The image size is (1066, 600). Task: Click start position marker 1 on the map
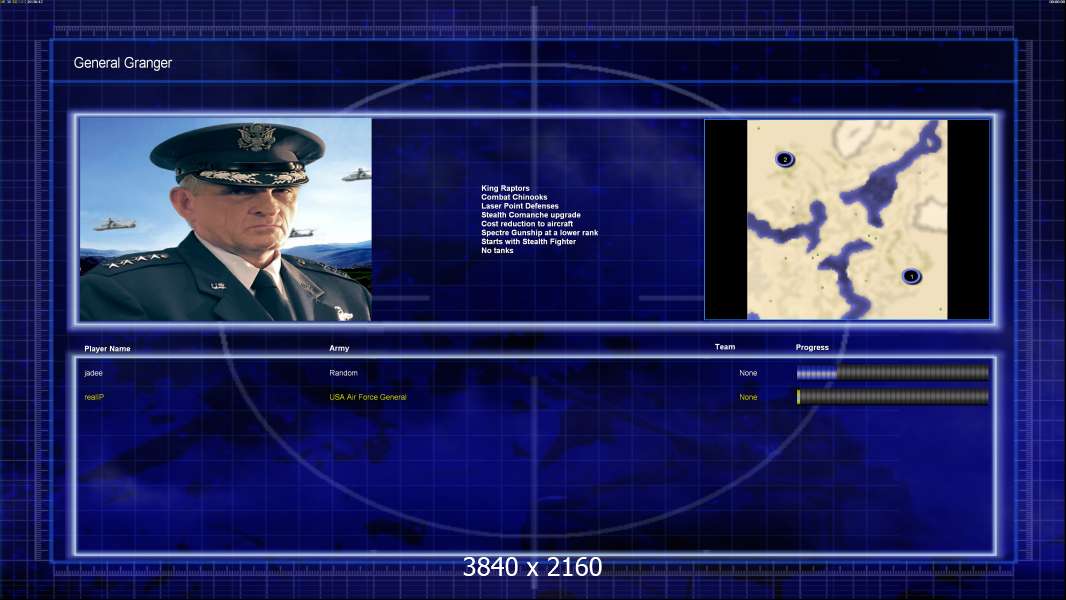(x=912, y=277)
